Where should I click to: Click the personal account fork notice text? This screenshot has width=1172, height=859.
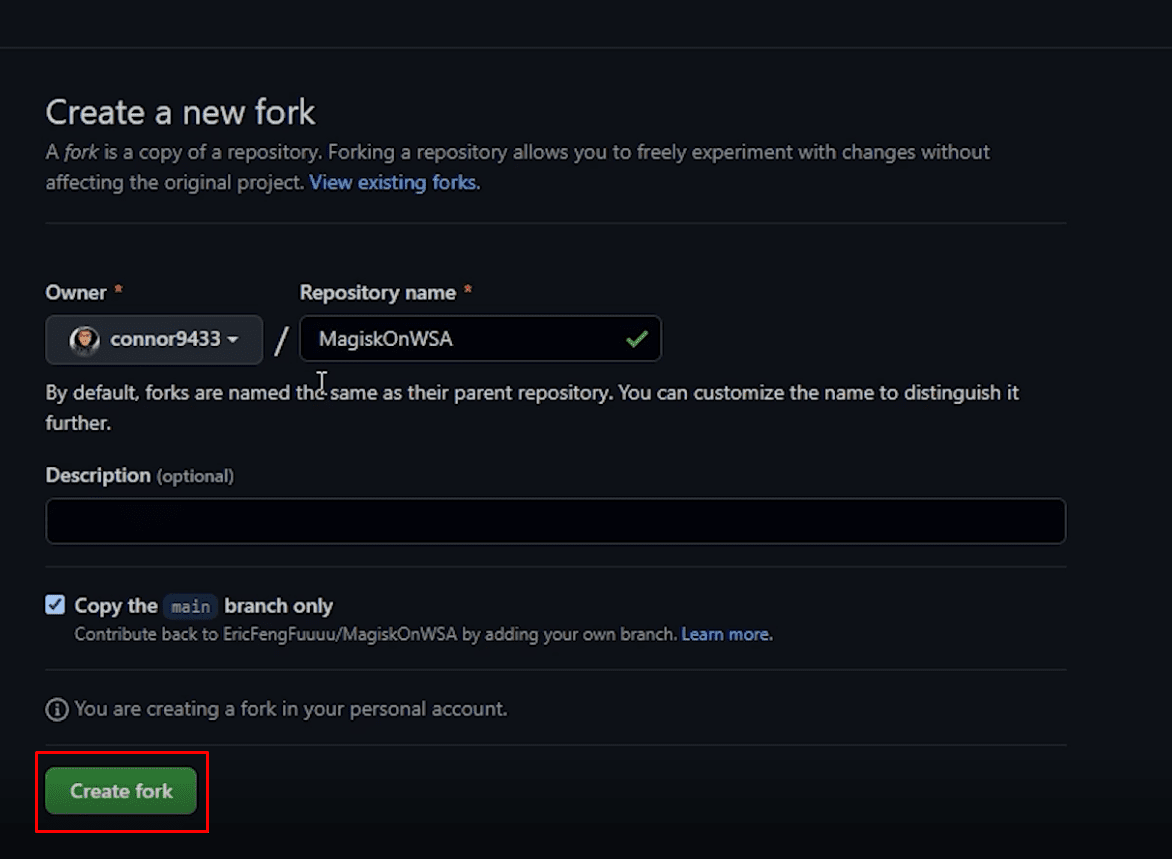290,709
